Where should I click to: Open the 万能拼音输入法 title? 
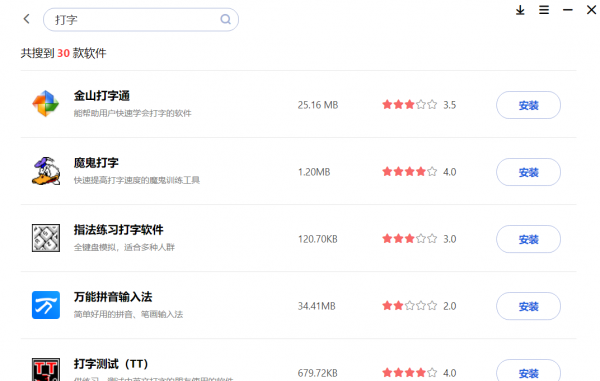(113, 297)
